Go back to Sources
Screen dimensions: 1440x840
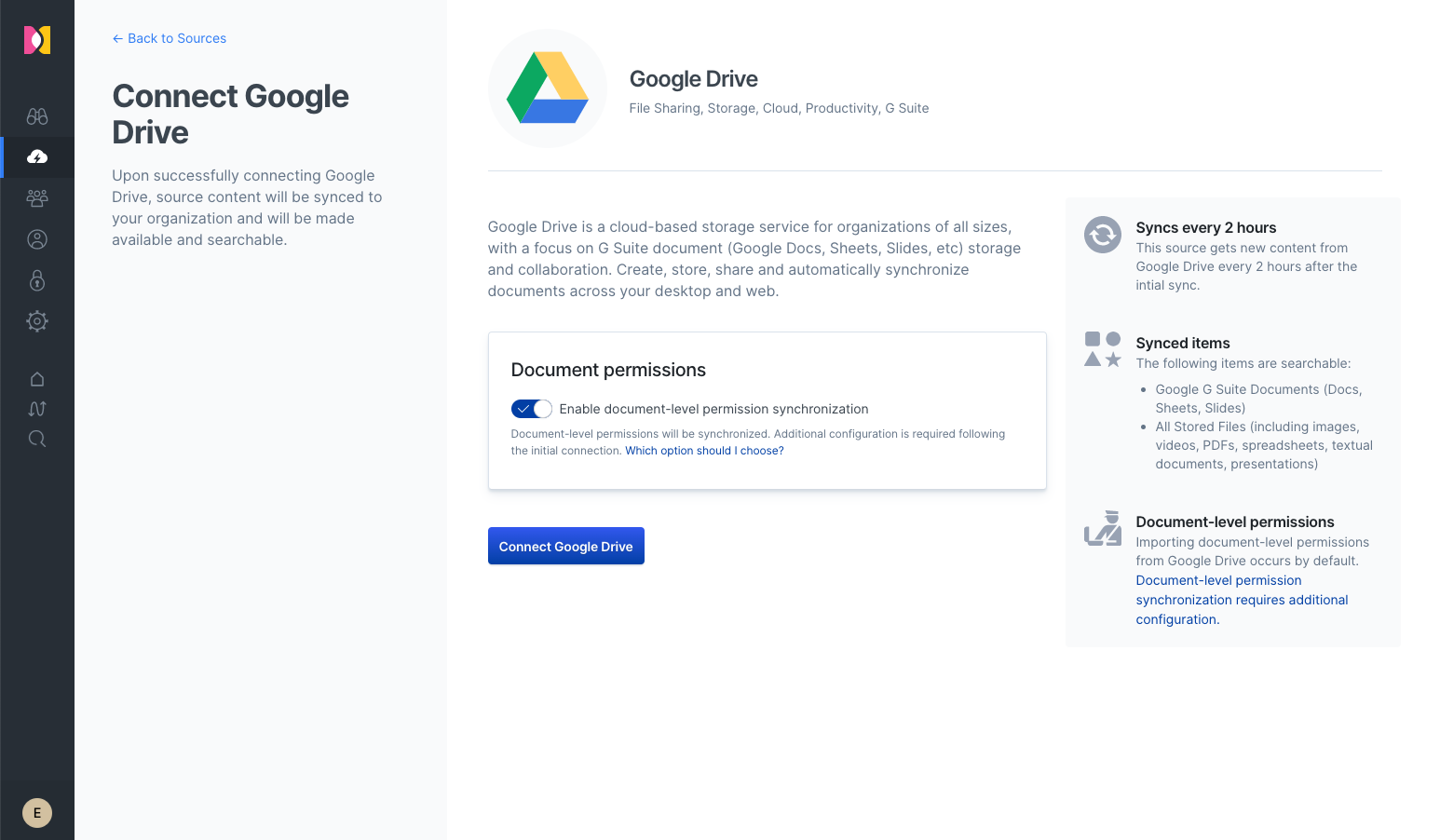(170, 38)
